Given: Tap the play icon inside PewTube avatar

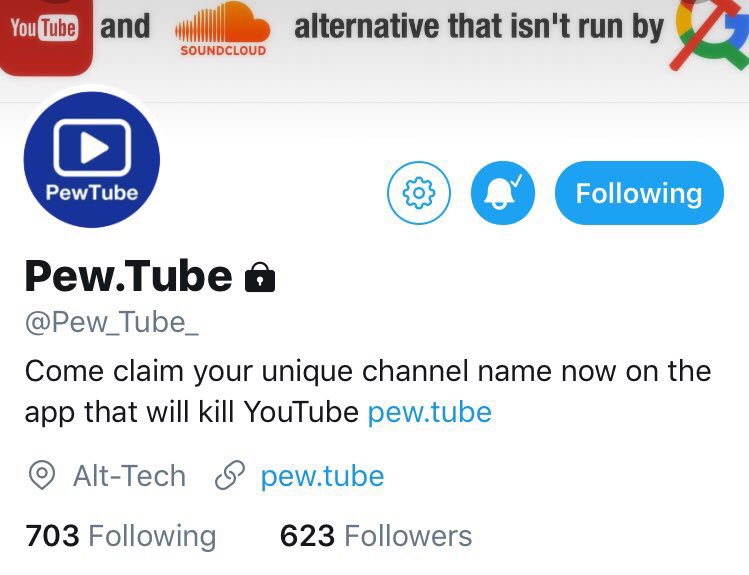Looking at the screenshot, I should click(x=92, y=148).
